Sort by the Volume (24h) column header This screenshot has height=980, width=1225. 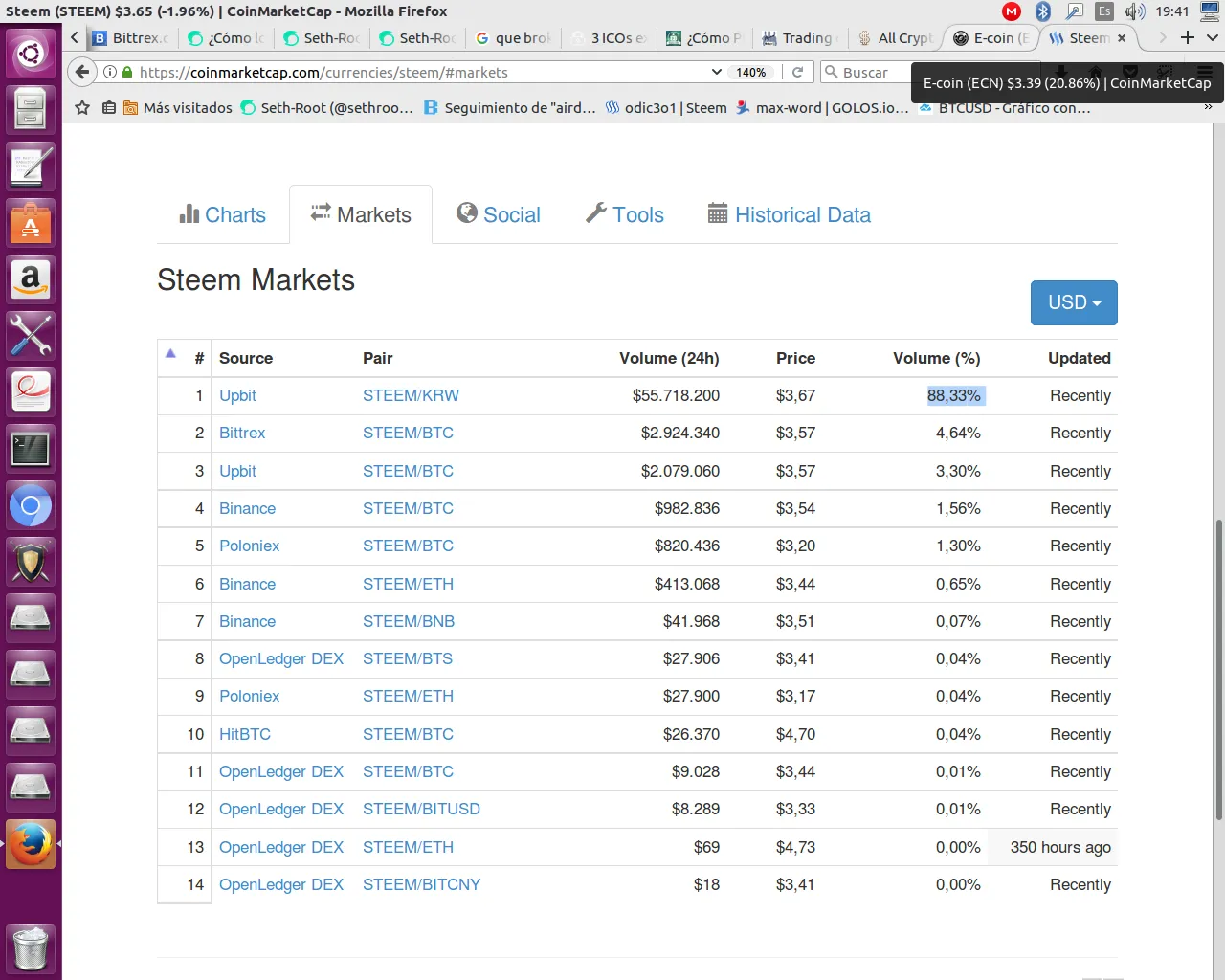669,358
